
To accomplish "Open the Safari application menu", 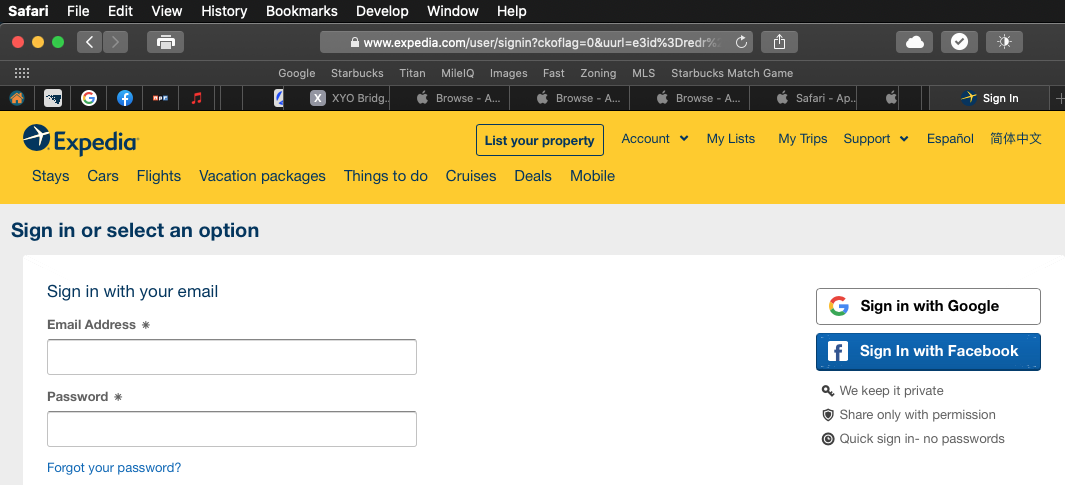I will (28, 11).
